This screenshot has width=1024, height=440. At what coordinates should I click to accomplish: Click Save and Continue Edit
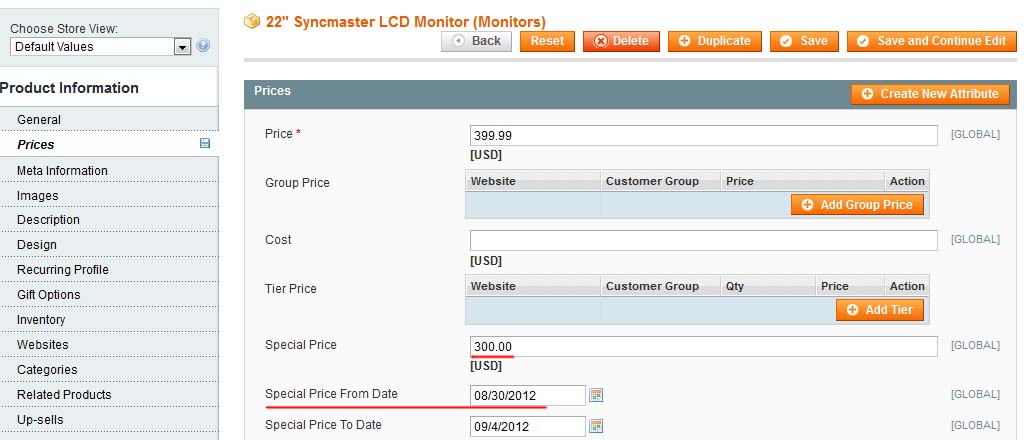pos(932,41)
